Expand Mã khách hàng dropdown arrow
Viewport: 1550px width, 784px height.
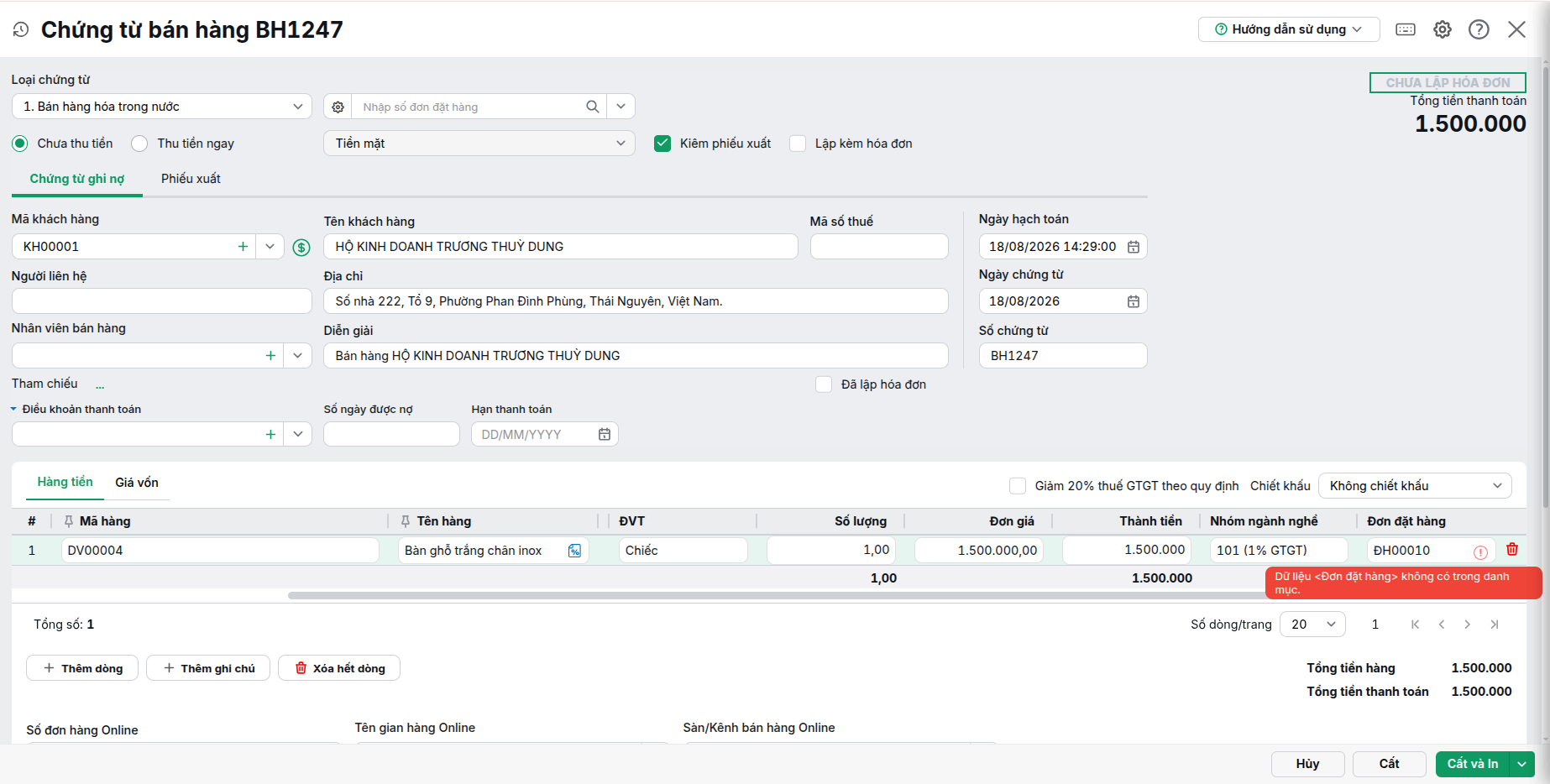[x=270, y=247]
